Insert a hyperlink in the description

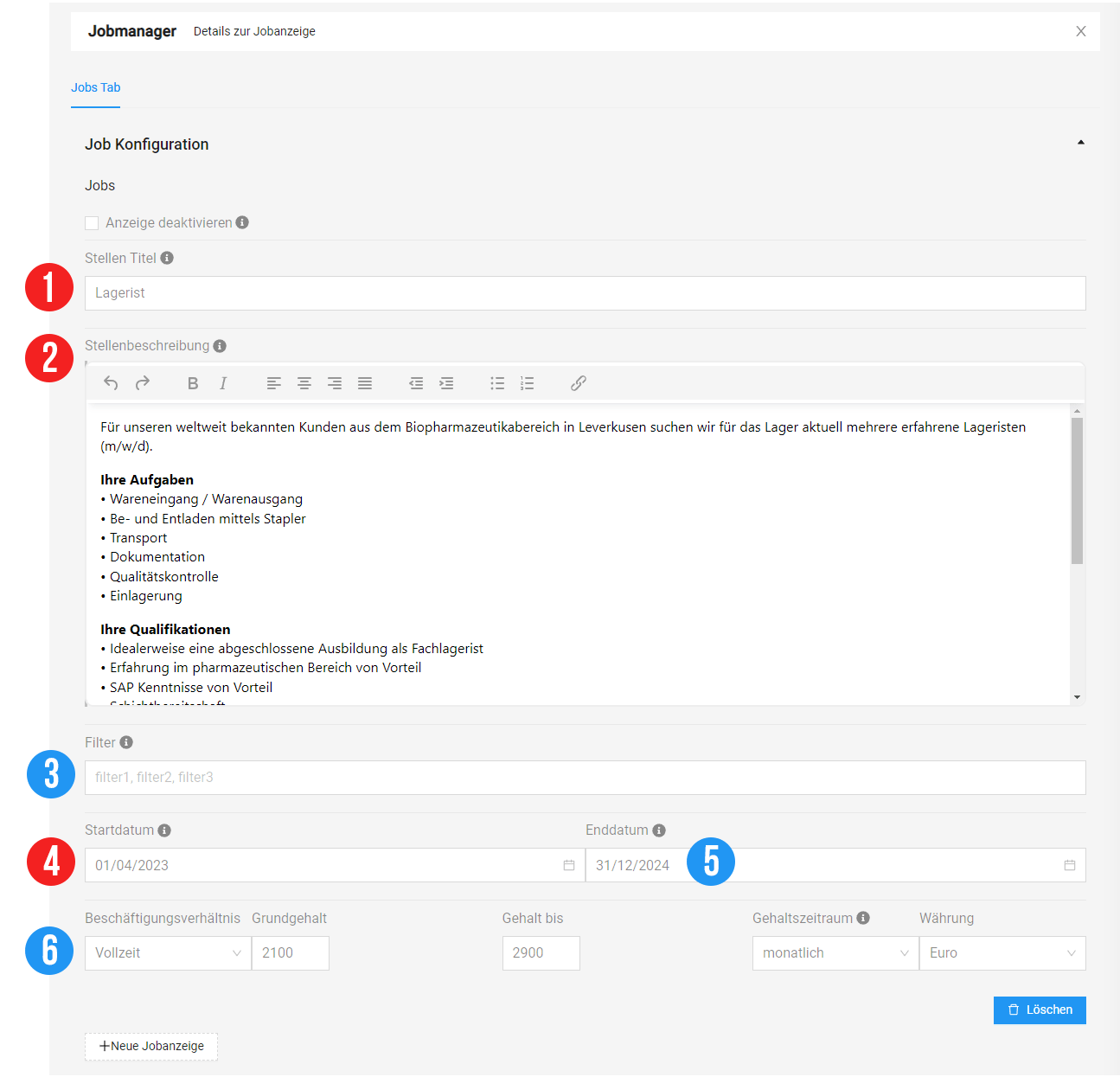coord(579,383)
